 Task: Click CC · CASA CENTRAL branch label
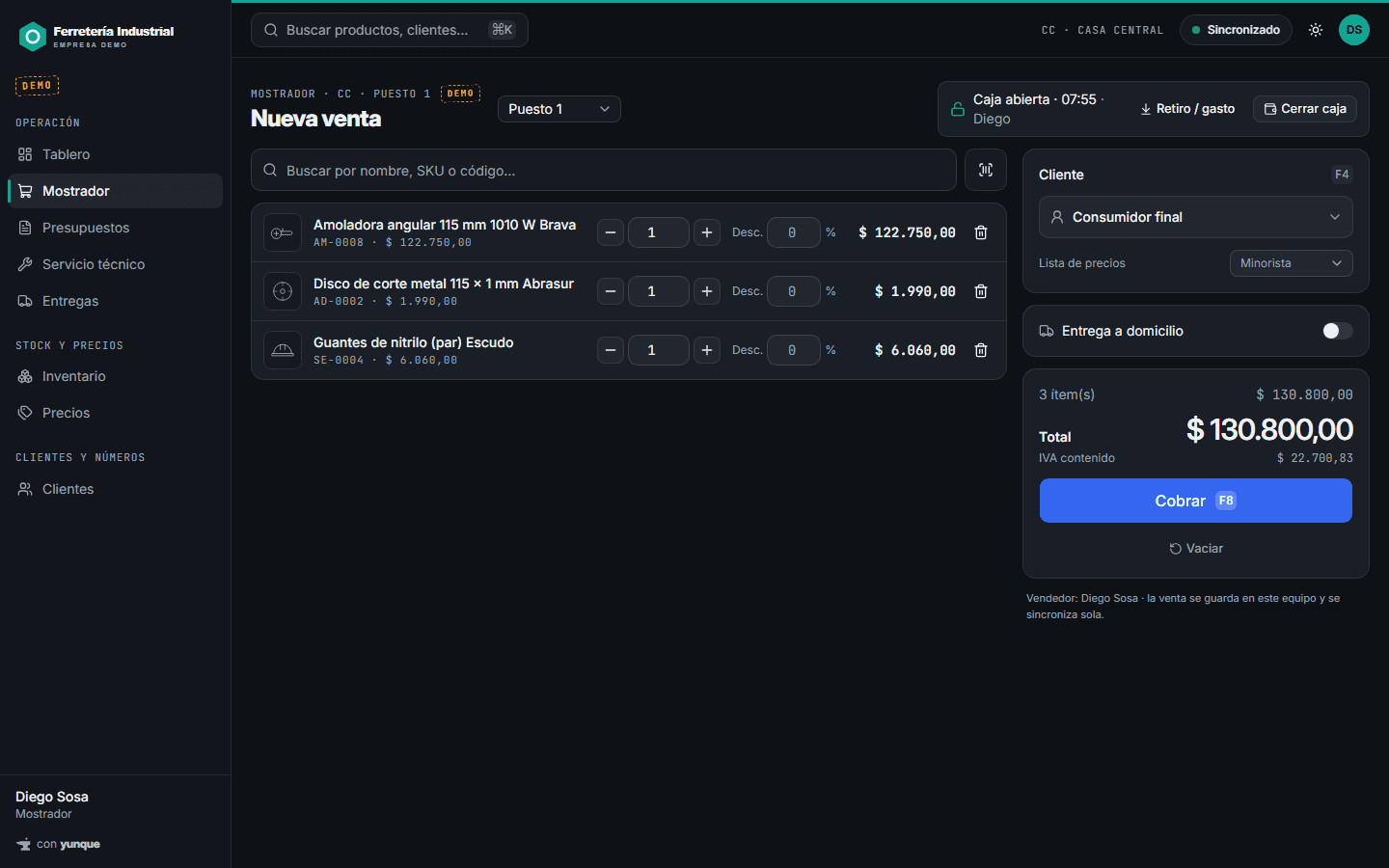point(1103,30)
